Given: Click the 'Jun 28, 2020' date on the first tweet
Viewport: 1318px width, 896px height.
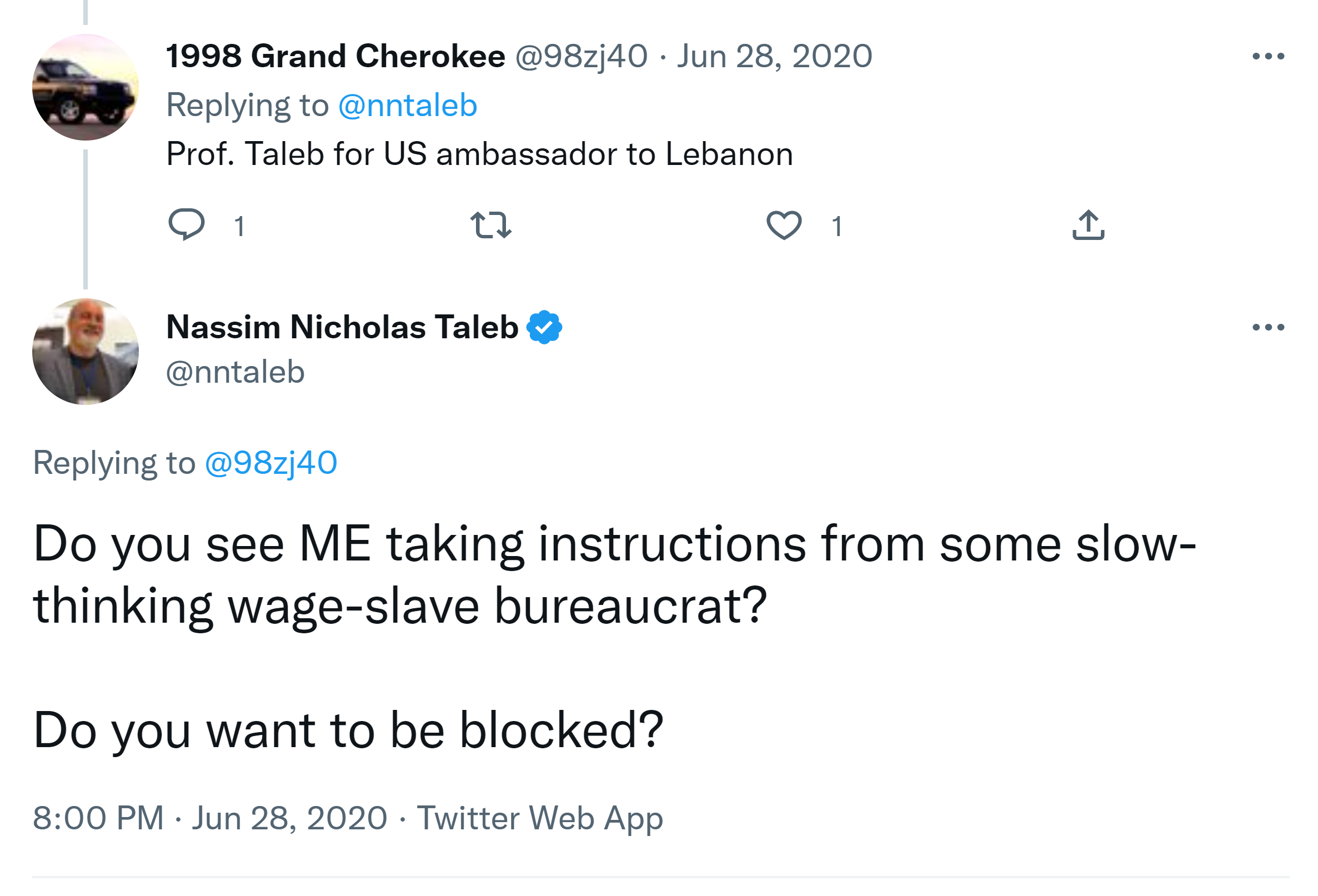Looking at the screenshot, I should coord(774,56).
